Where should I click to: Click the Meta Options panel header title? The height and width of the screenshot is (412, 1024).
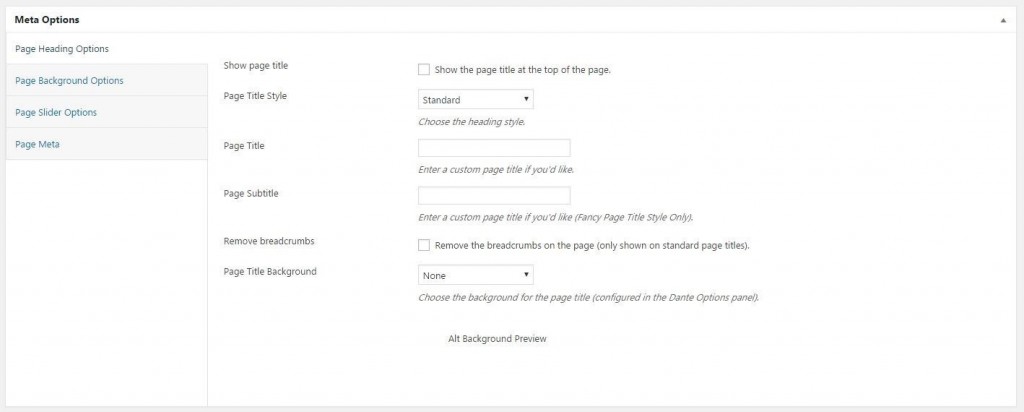[48, 20]
